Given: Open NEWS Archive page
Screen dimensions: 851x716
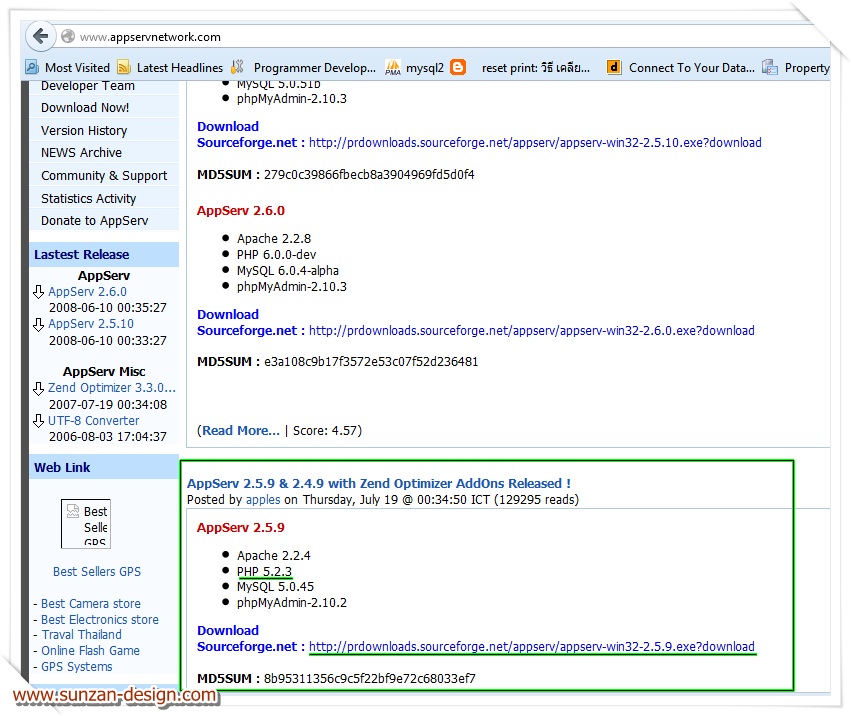Looking at the screenshot, I should click(81, 153).
